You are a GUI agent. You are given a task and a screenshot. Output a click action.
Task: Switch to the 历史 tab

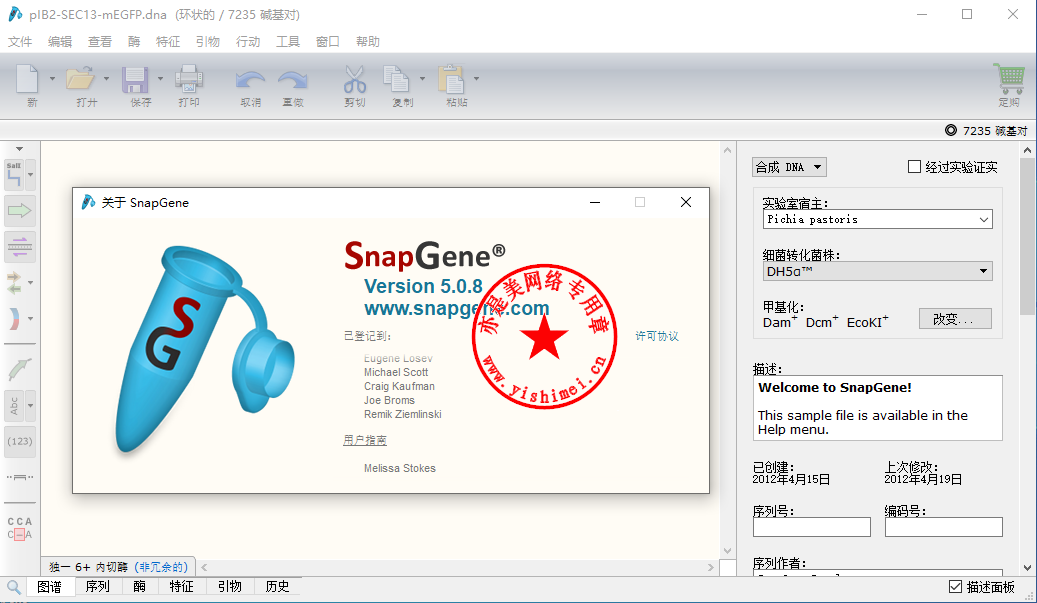[278, 586]
